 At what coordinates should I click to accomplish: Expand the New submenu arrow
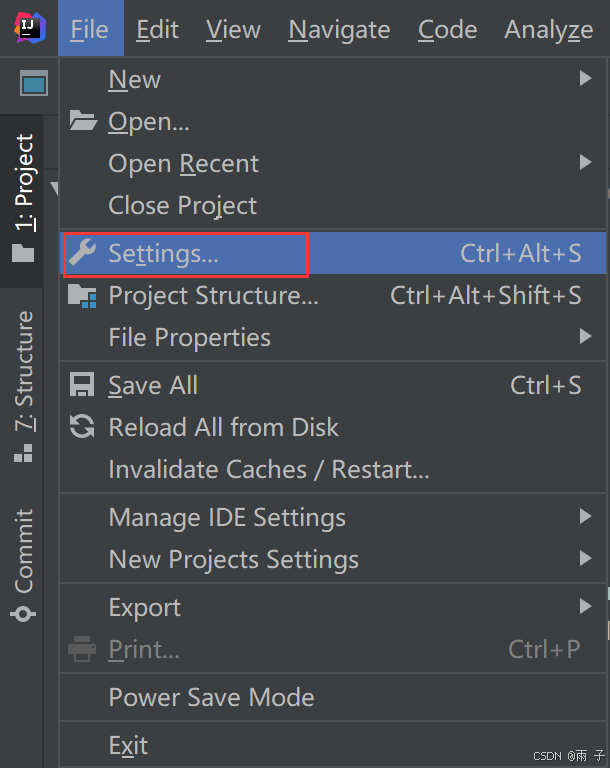tap(586, 78)
